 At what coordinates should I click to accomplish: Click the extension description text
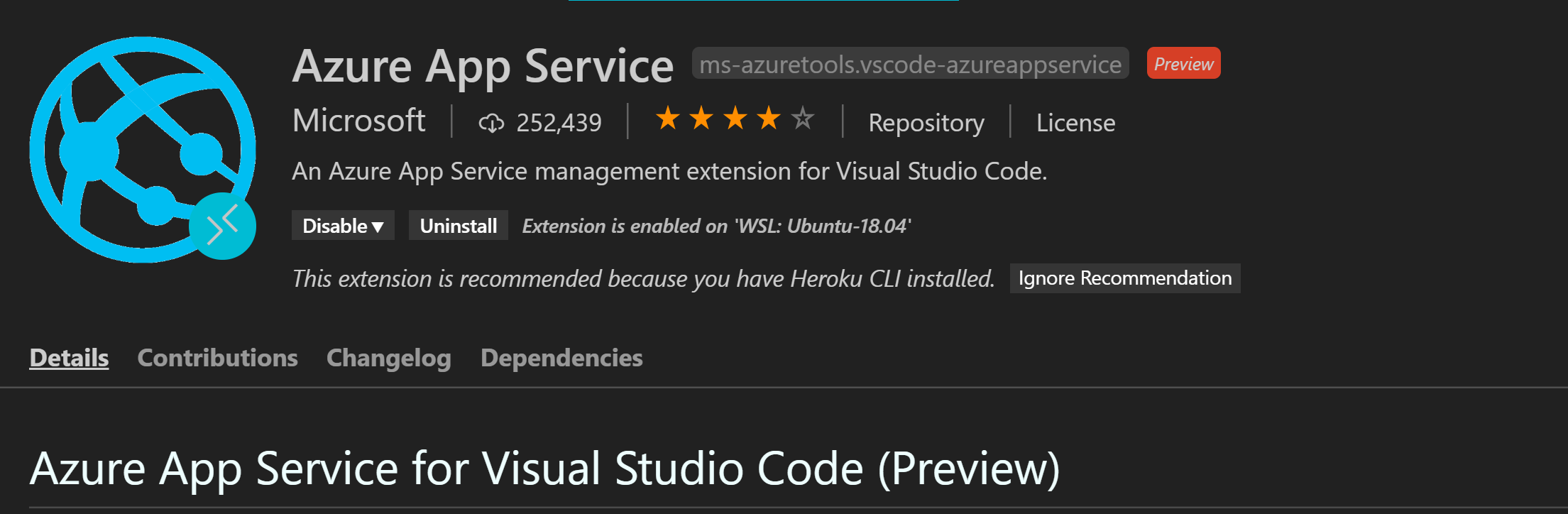(669, 171)
